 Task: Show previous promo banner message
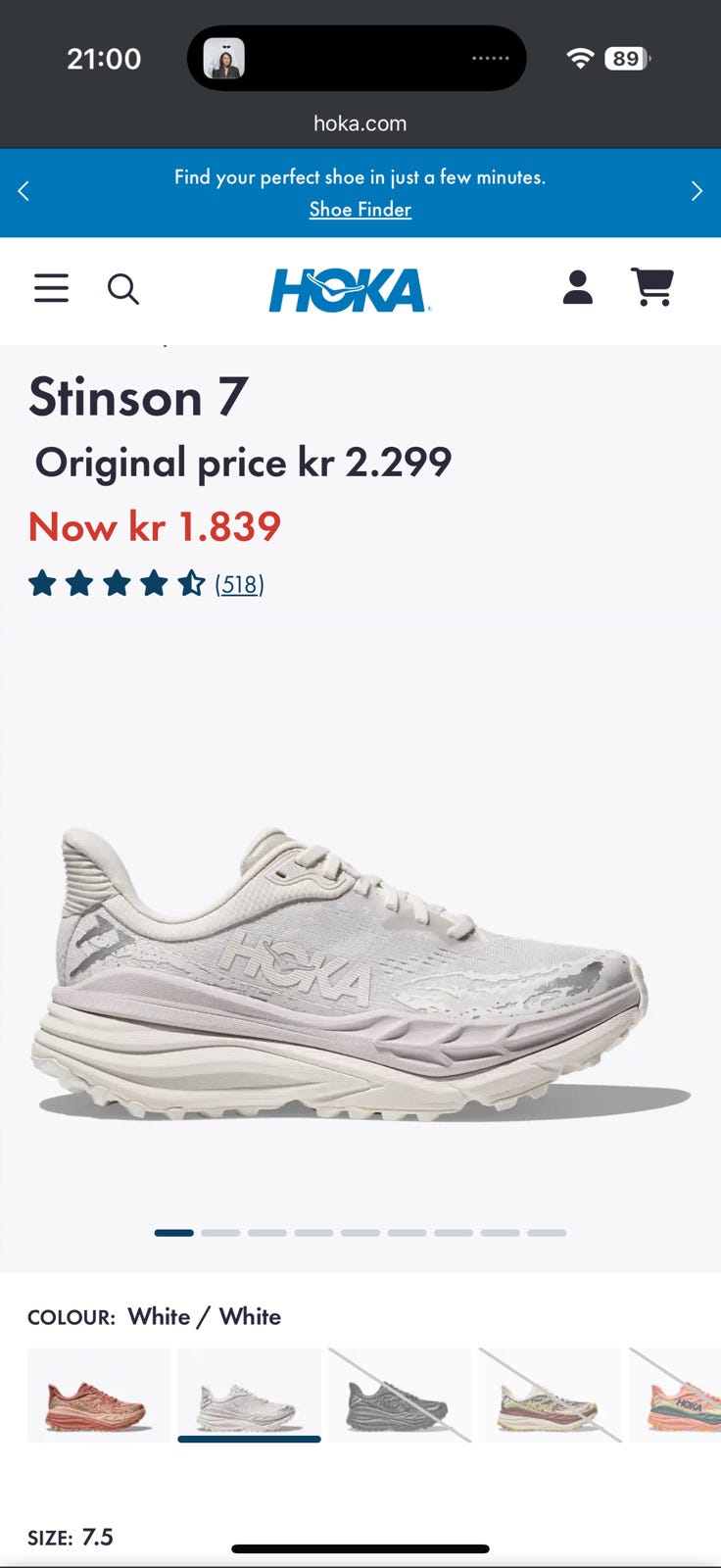24,191
